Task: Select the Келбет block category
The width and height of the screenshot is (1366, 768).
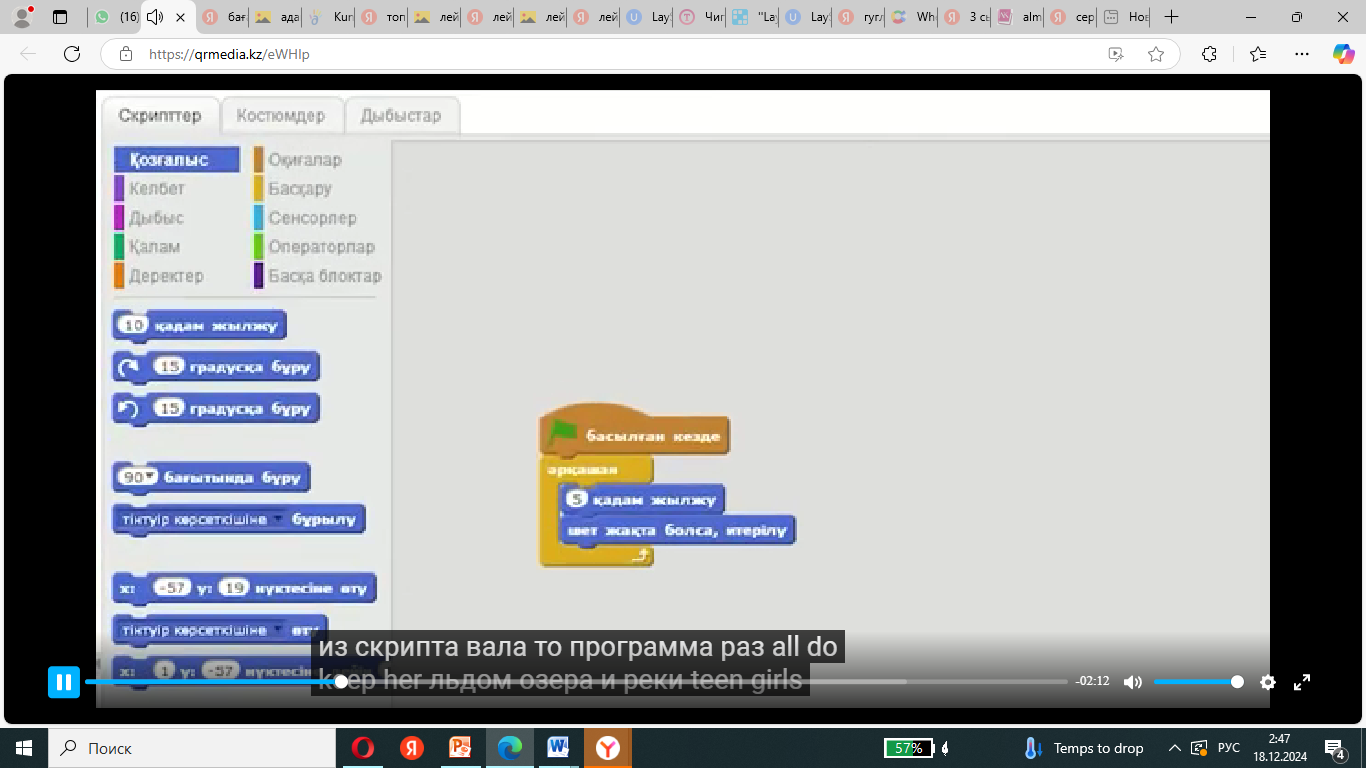Action: [150, 189]
